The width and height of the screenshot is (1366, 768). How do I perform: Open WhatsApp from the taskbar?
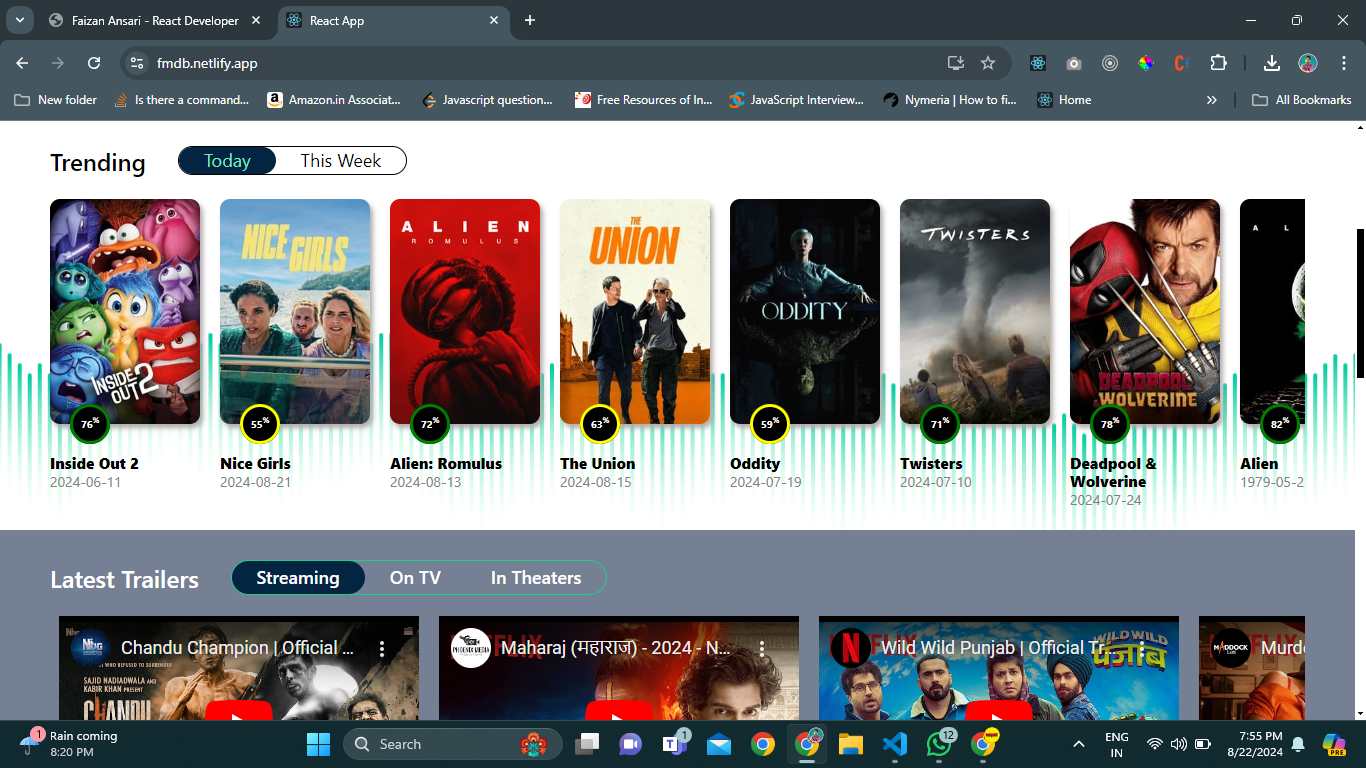pos(939,744)
